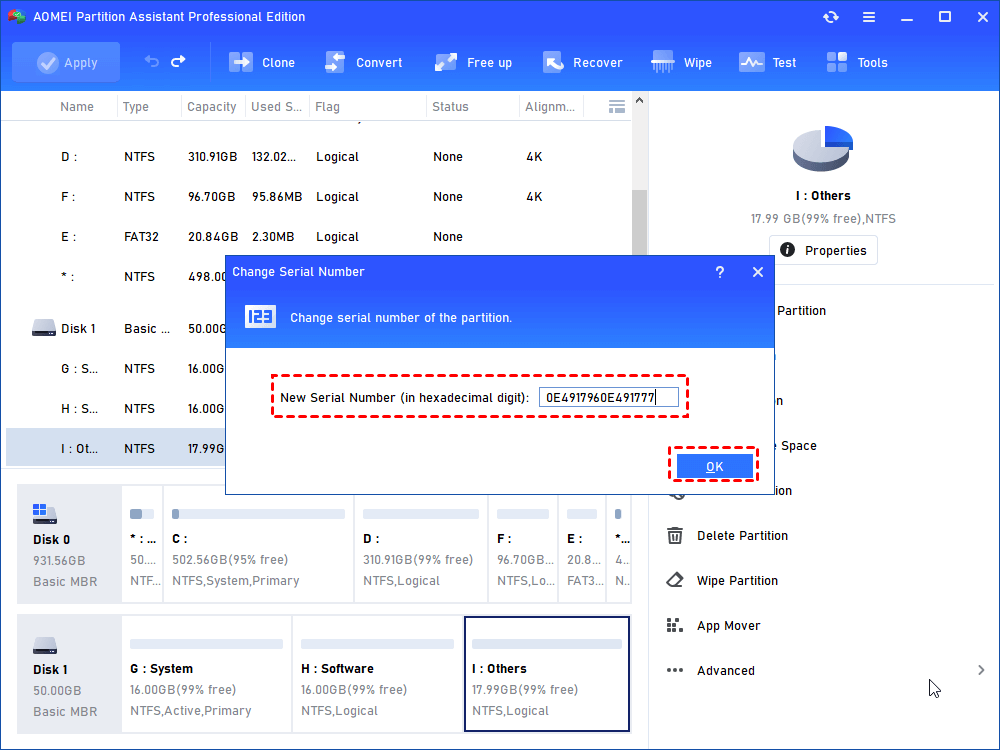This screenshot has width=1000, height=750.
Task: Click the pie chart partition icon
Action: point(823,148)
